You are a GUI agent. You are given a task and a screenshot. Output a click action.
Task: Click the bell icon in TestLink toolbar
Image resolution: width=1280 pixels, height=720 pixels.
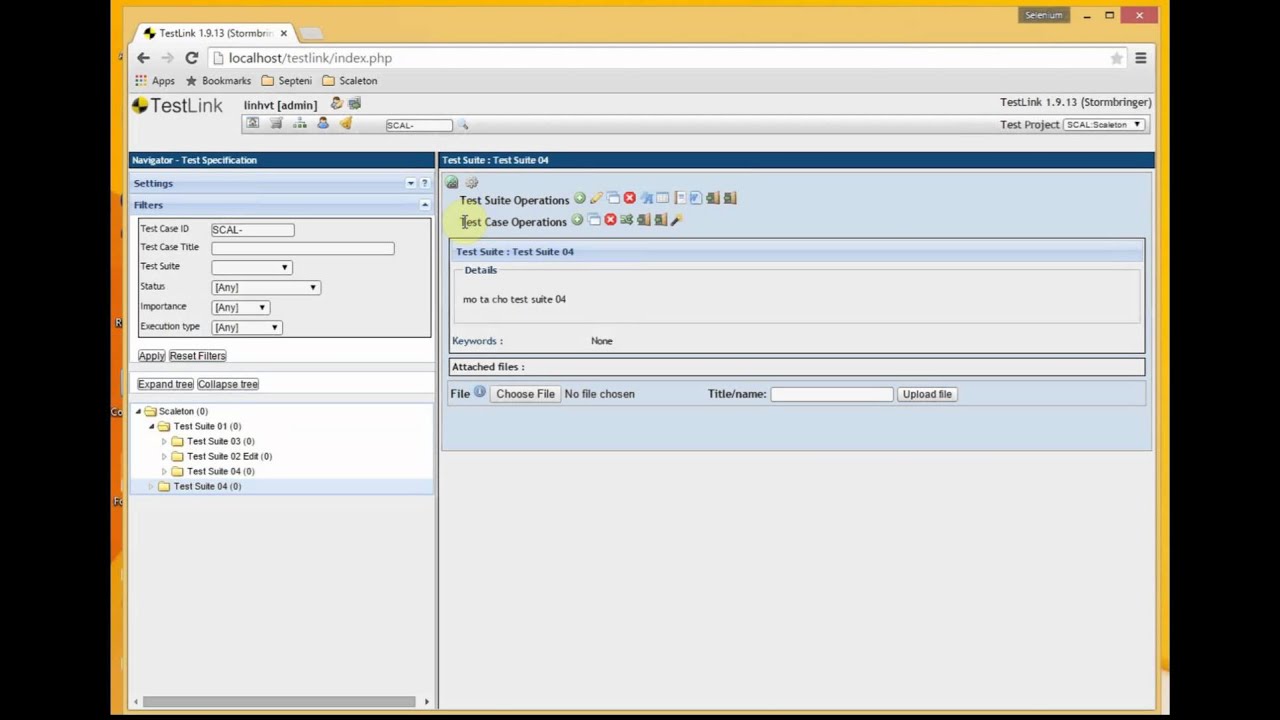[x=346, y=123]
